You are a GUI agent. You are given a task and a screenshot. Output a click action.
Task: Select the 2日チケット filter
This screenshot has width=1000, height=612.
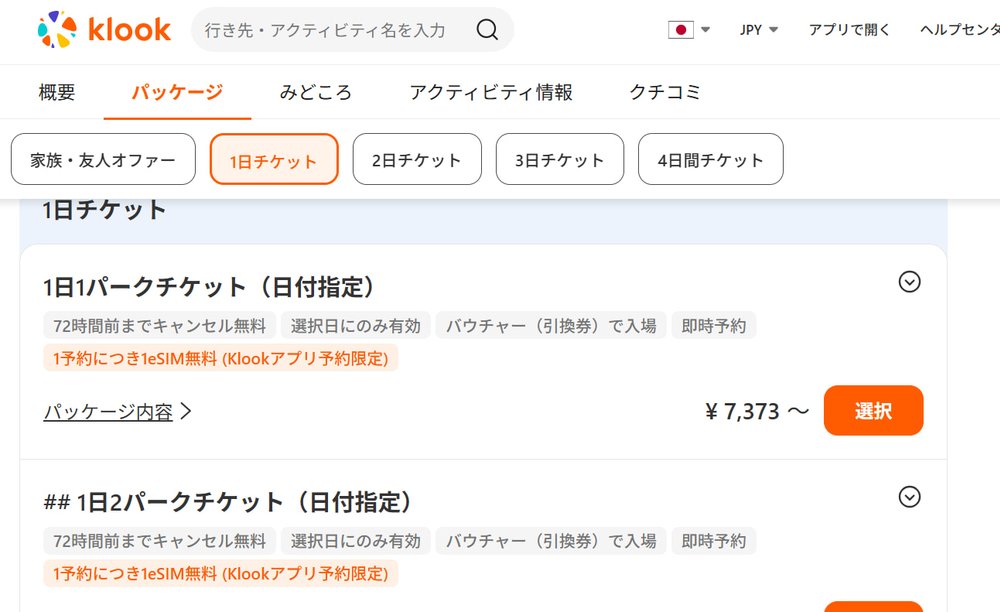[x=417, y=158]
